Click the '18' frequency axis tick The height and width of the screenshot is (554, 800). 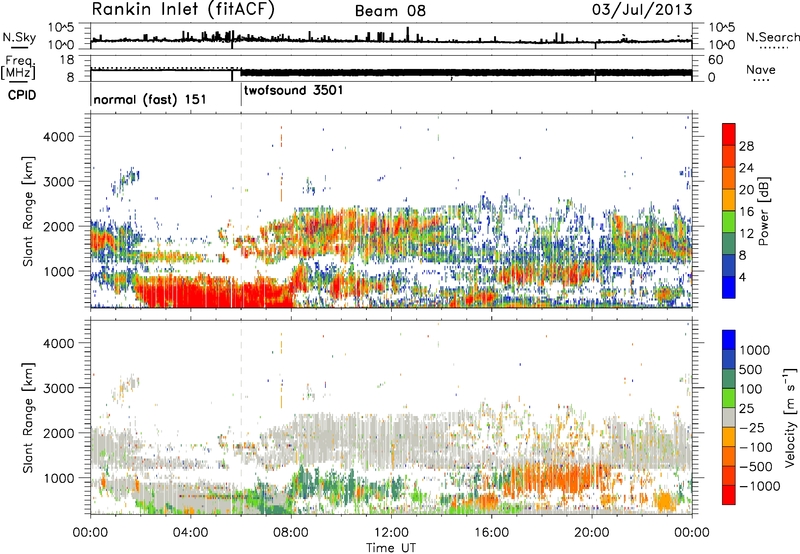click(x=67, y=60)
